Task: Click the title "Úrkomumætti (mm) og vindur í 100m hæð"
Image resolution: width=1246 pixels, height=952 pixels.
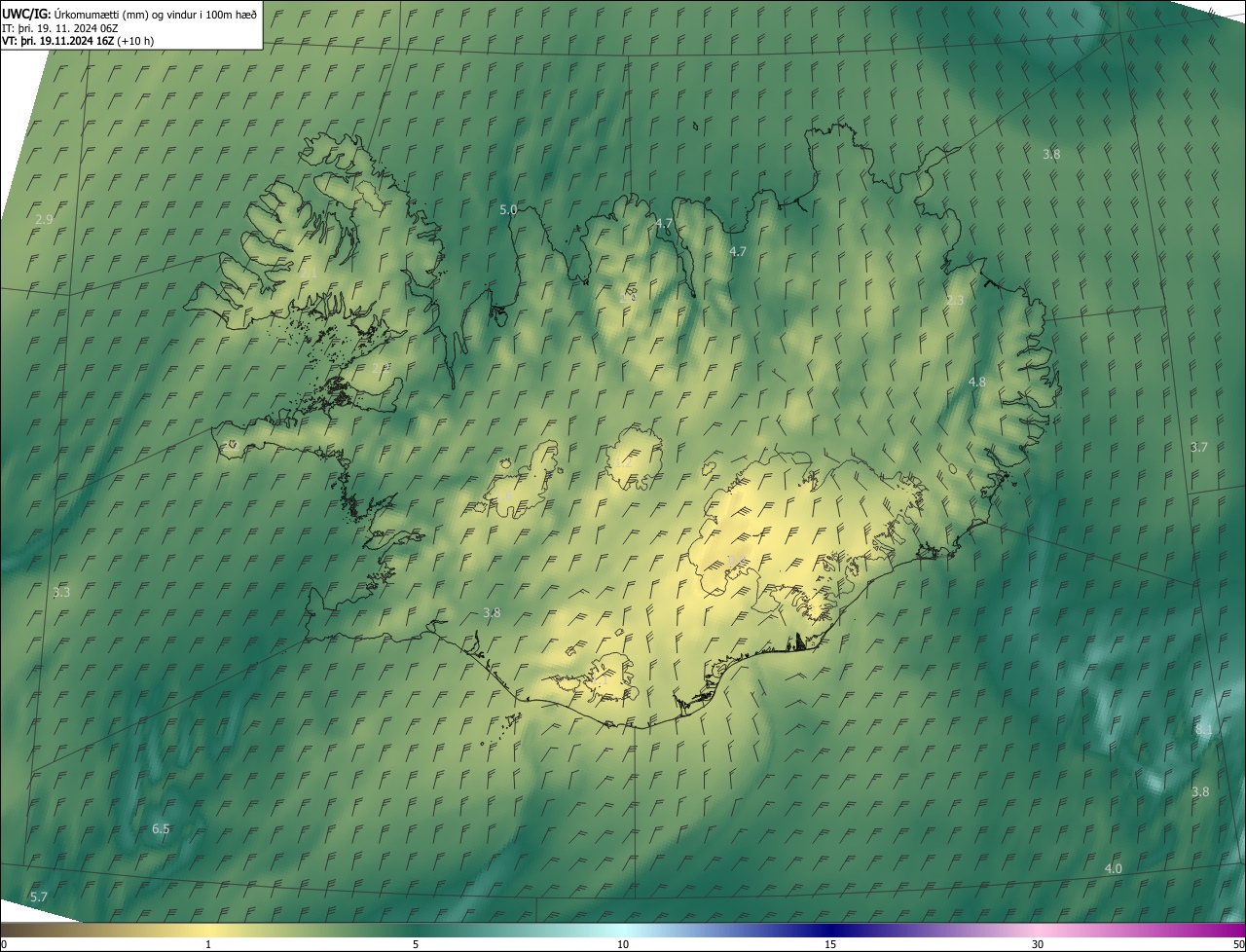Action: pyautogui.click(x=155, y=14)
